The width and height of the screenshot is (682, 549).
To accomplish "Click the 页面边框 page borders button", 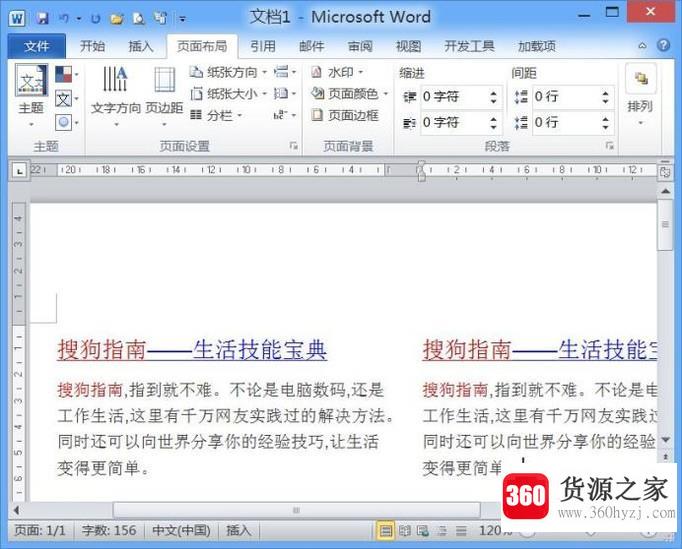I will pos(345,115).
